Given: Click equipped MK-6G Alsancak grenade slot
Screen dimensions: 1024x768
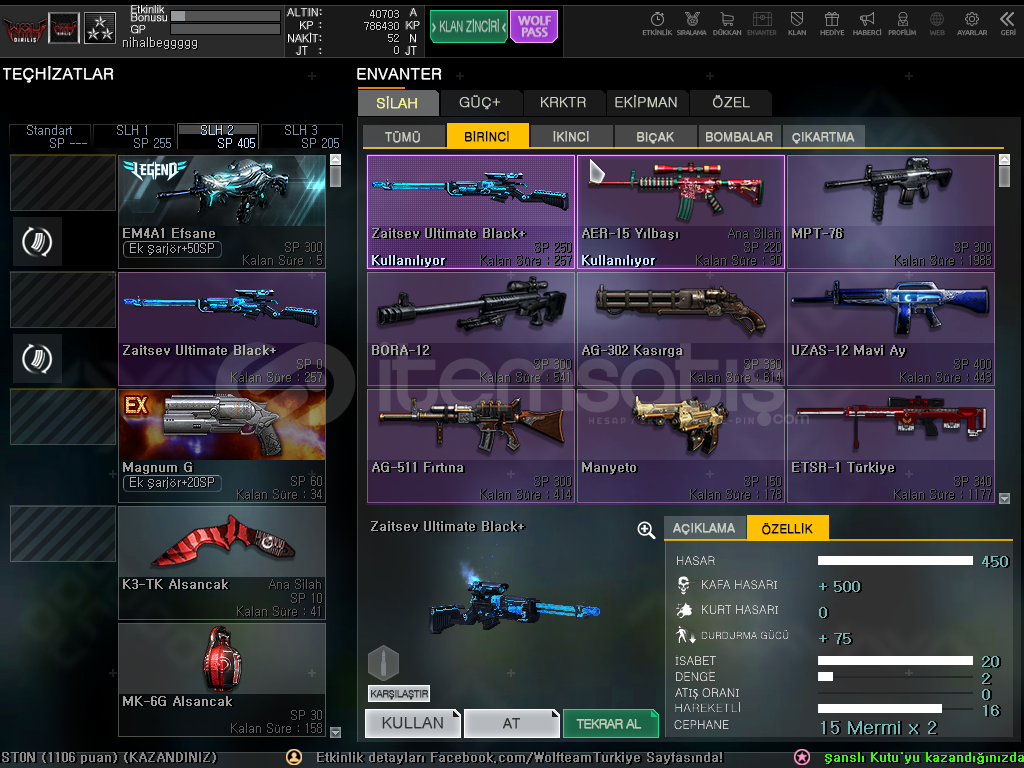Looking at the screenshot, I should coord(222,680).
